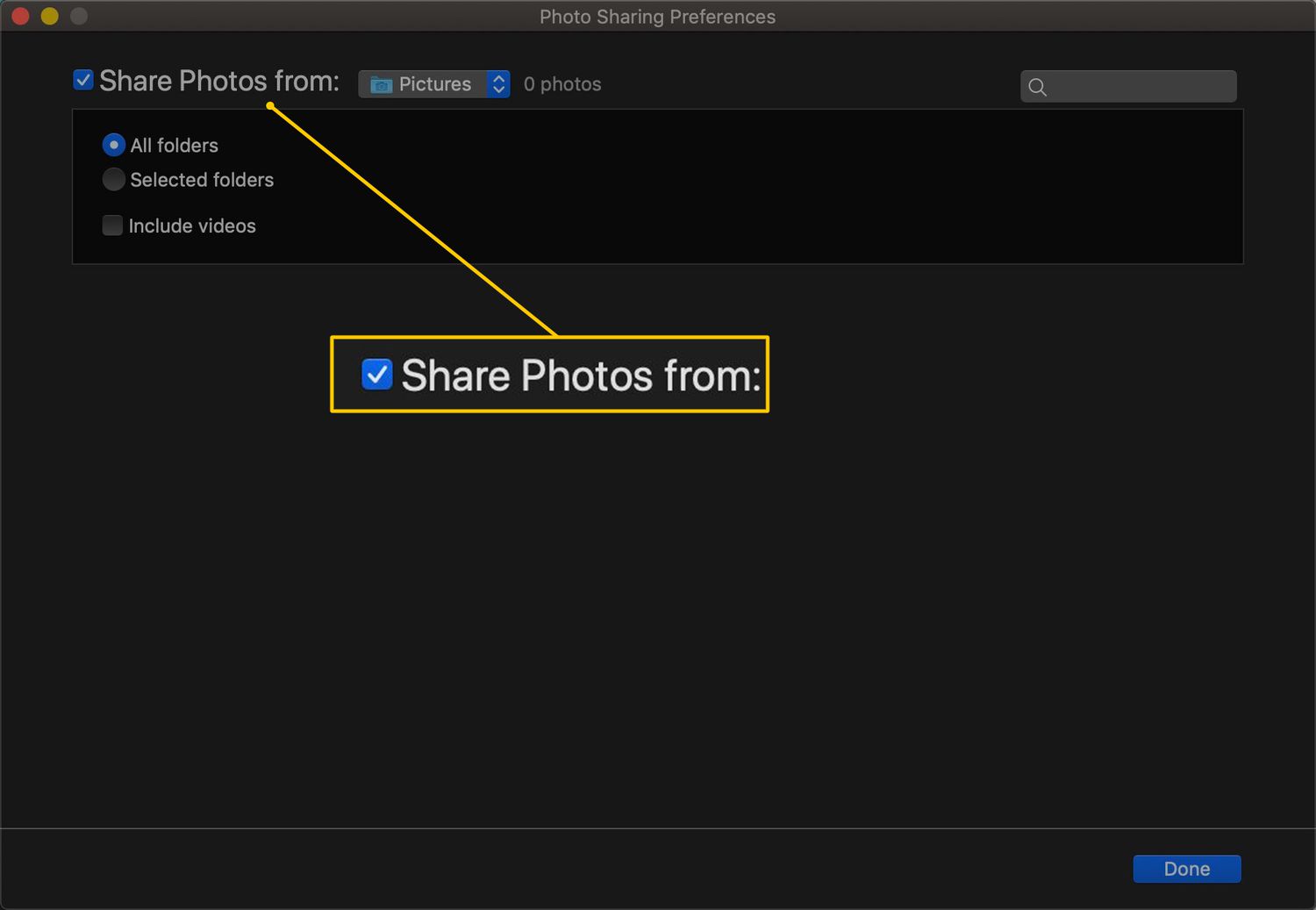
Task: Click the blue up-down arrows beside Pictures
Action: [498, 84]
